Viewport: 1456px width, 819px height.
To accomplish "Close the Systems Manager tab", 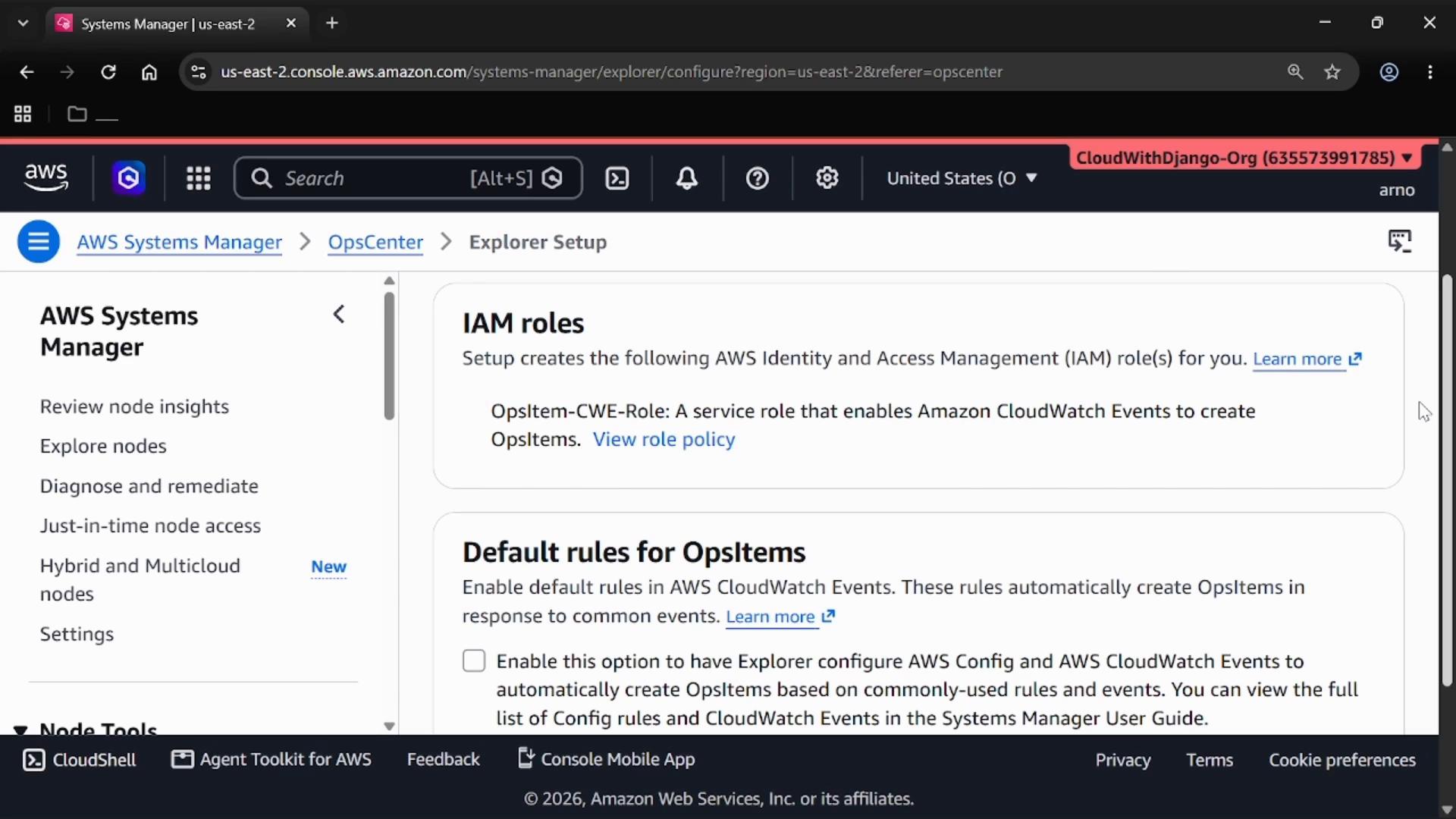I will (x=291, y=24).
